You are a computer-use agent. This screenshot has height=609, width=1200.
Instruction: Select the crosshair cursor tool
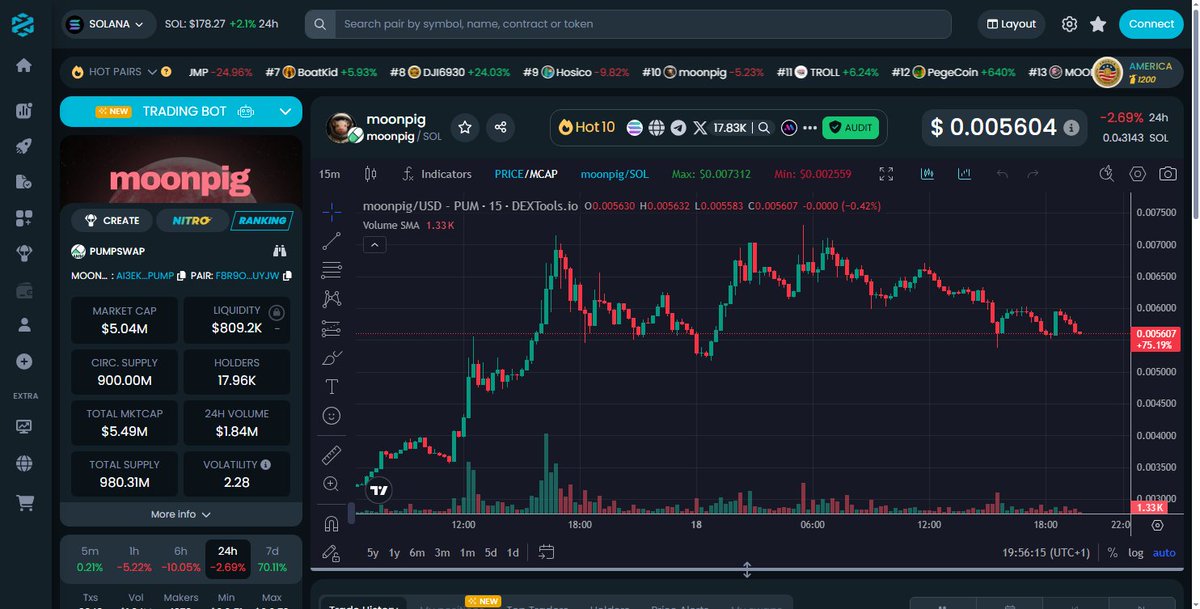[332, 211]
